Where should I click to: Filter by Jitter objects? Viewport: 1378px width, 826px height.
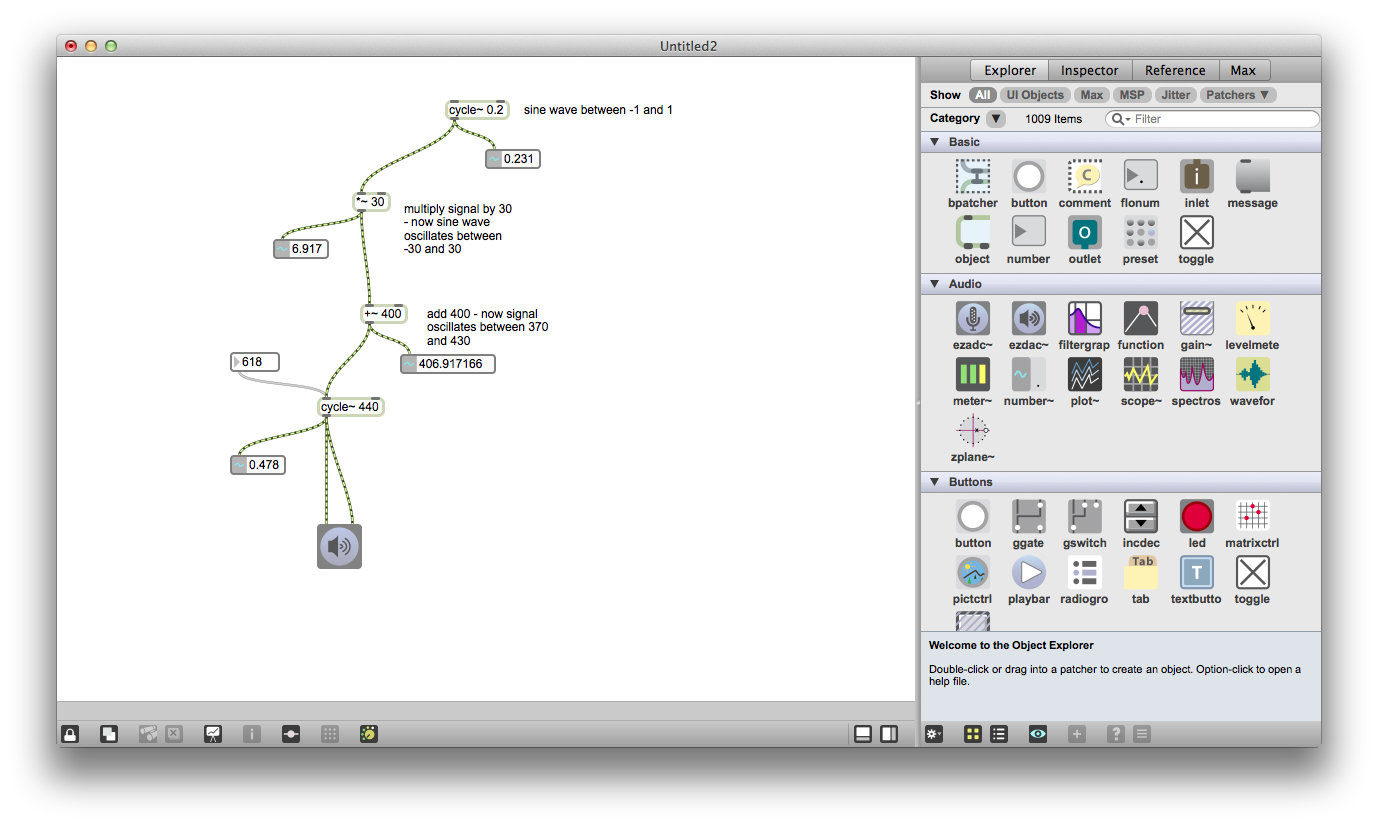pos(1176,95)
